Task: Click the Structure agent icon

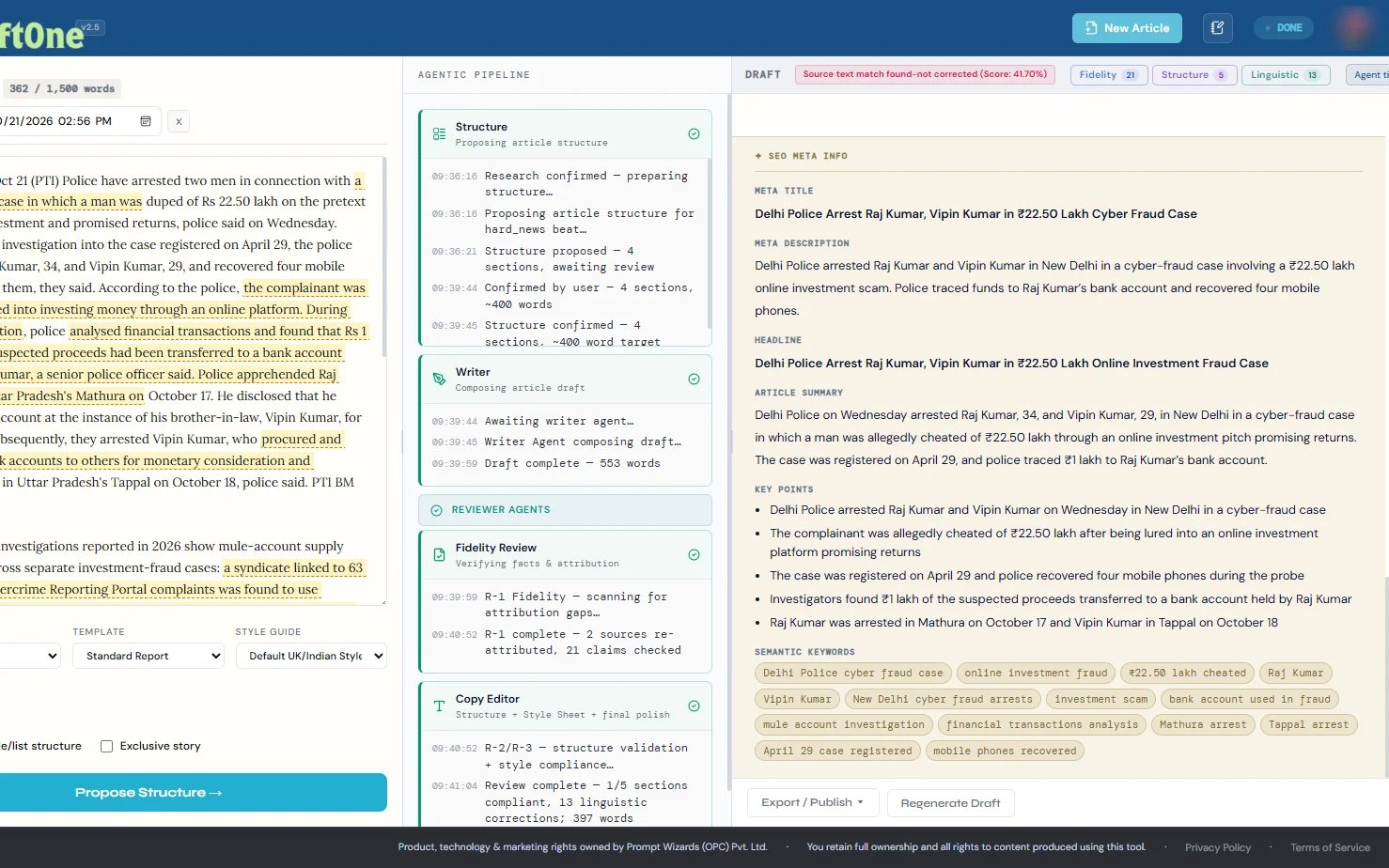Action: point(439,134)
